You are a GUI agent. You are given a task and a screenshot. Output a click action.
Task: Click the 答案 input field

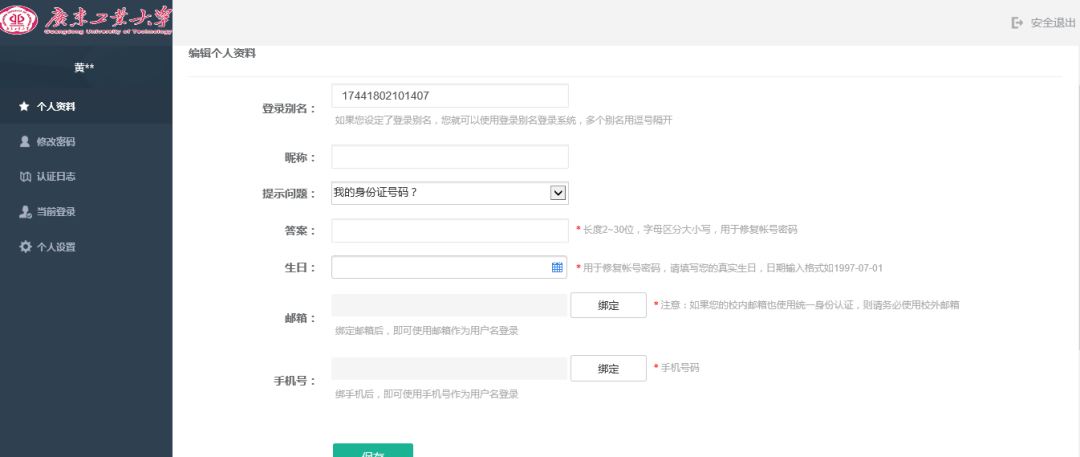(x=450, y=231)
